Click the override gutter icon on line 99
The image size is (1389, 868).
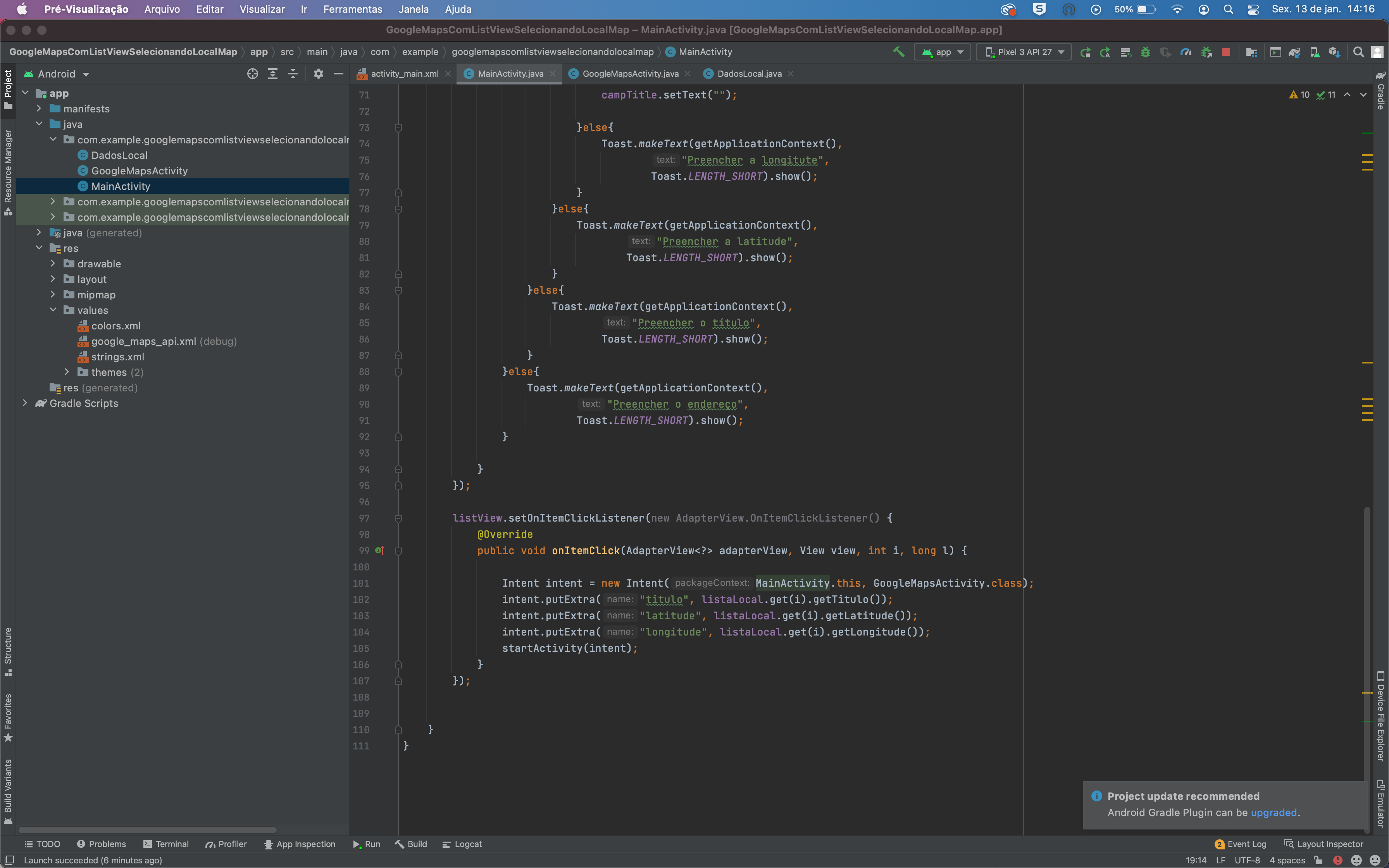click(379, 551)
